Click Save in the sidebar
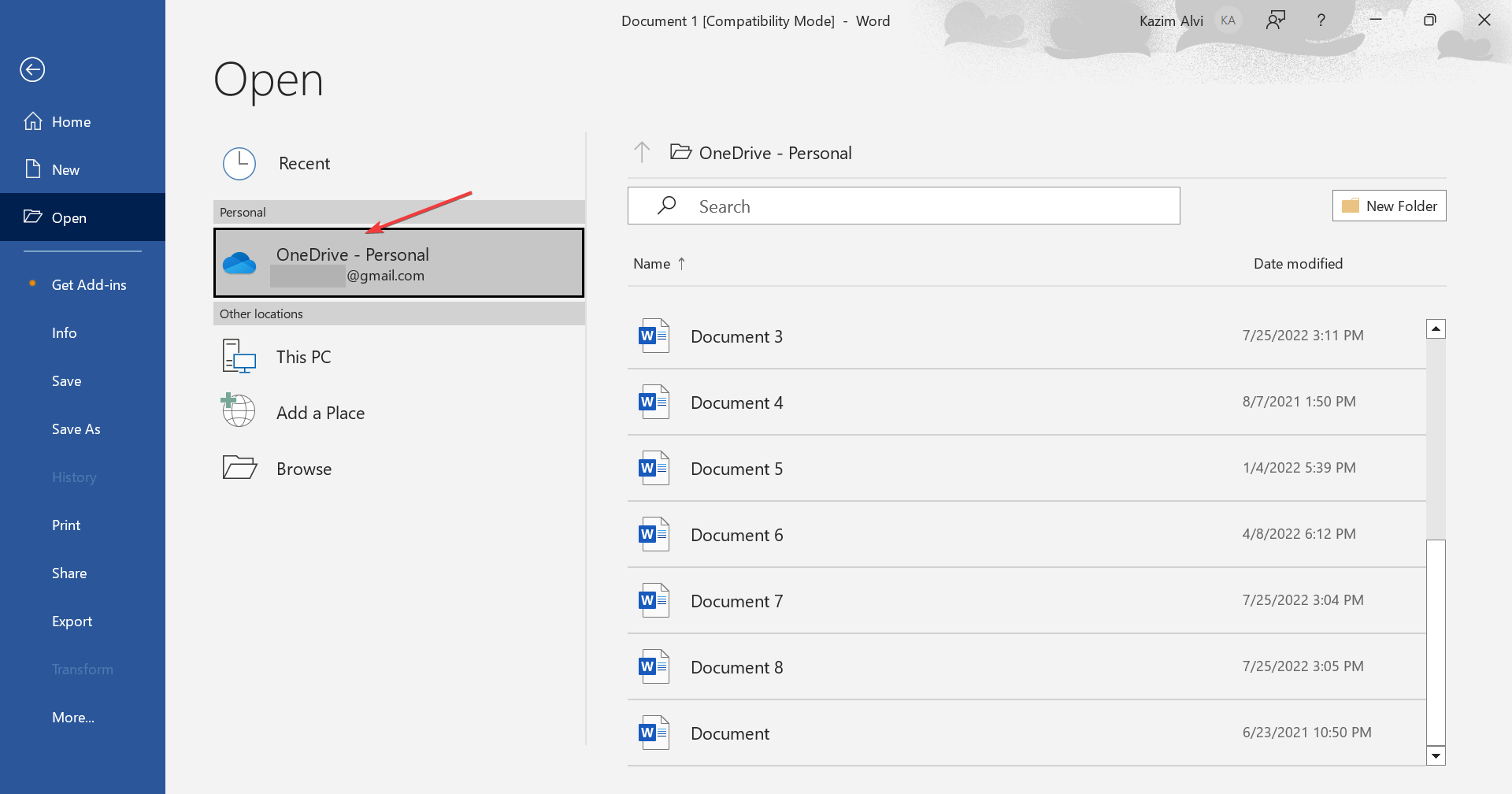Viewport: 1512px width, 794px height. click(x=83, y=380)
